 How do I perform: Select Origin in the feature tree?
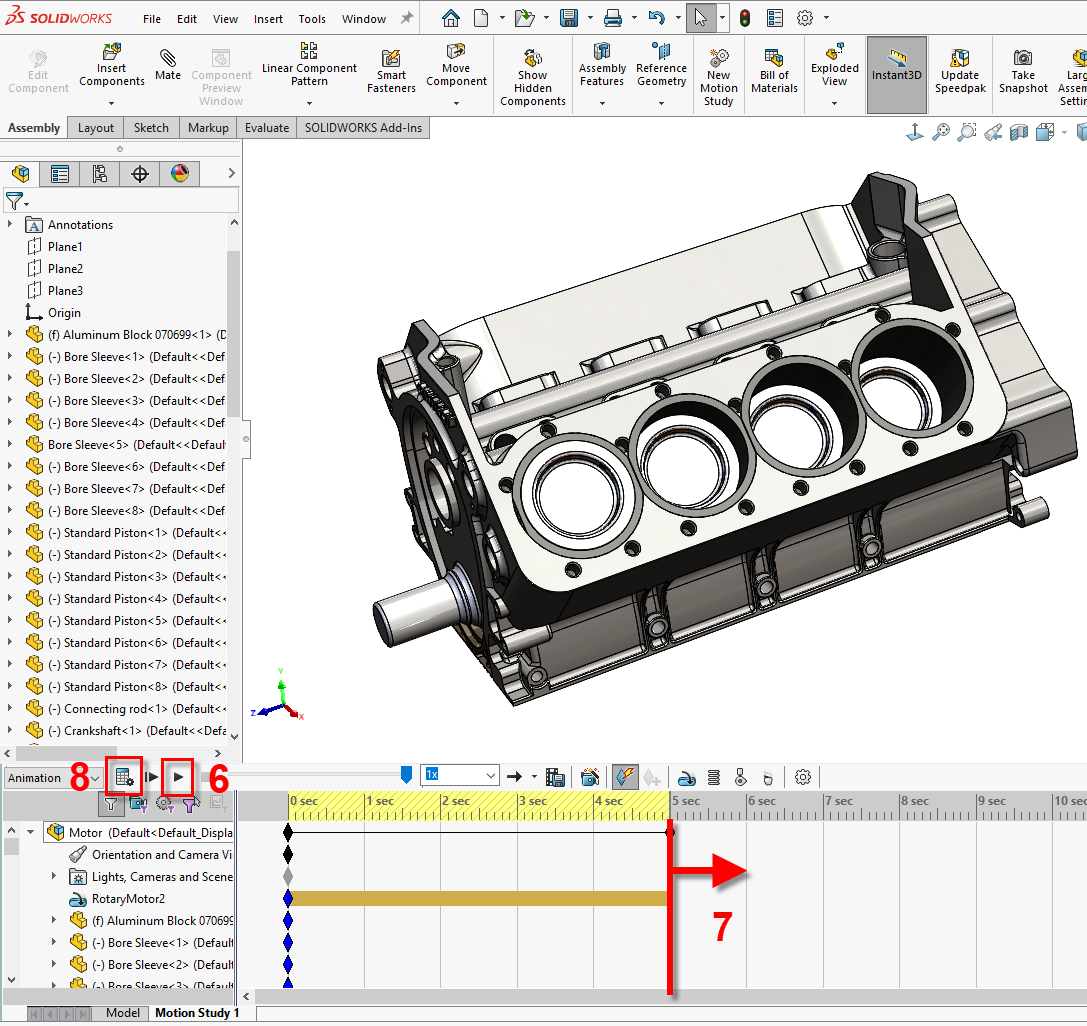pyautogui.click(x=64, y=313)
